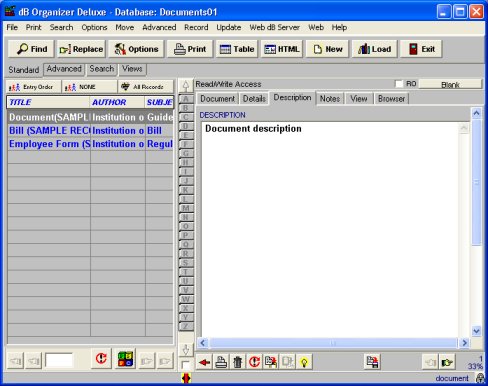This screenshot has width=488, height=386.
Task: Sort by the AUTHOR column header
Action: point(117,102)
